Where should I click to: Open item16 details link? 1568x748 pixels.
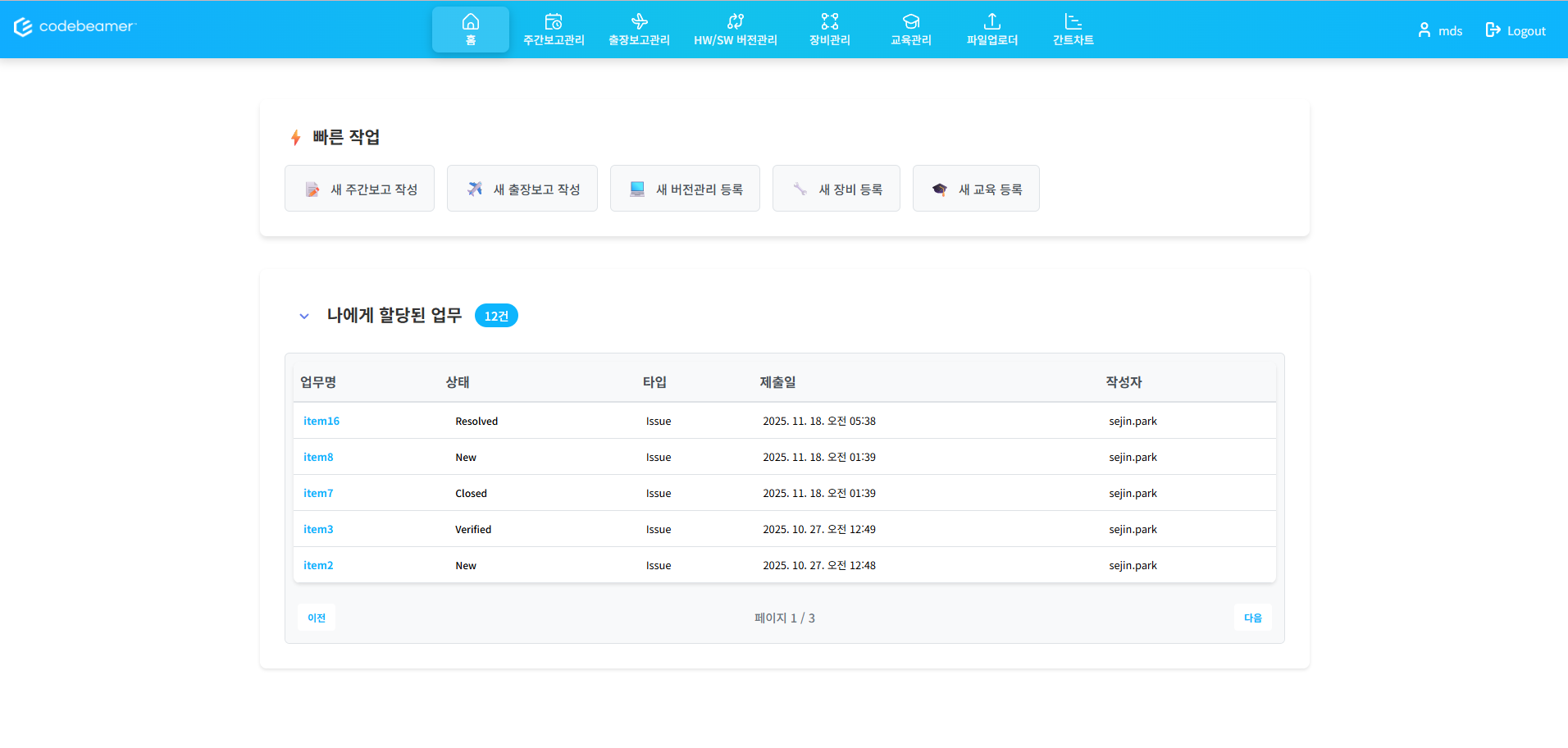321,420
